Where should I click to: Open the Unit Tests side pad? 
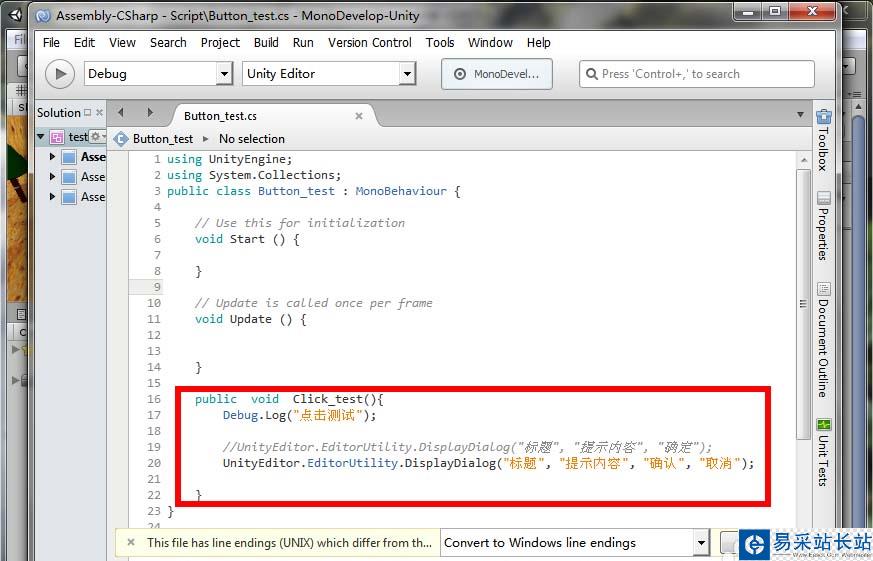pos(823,452)
